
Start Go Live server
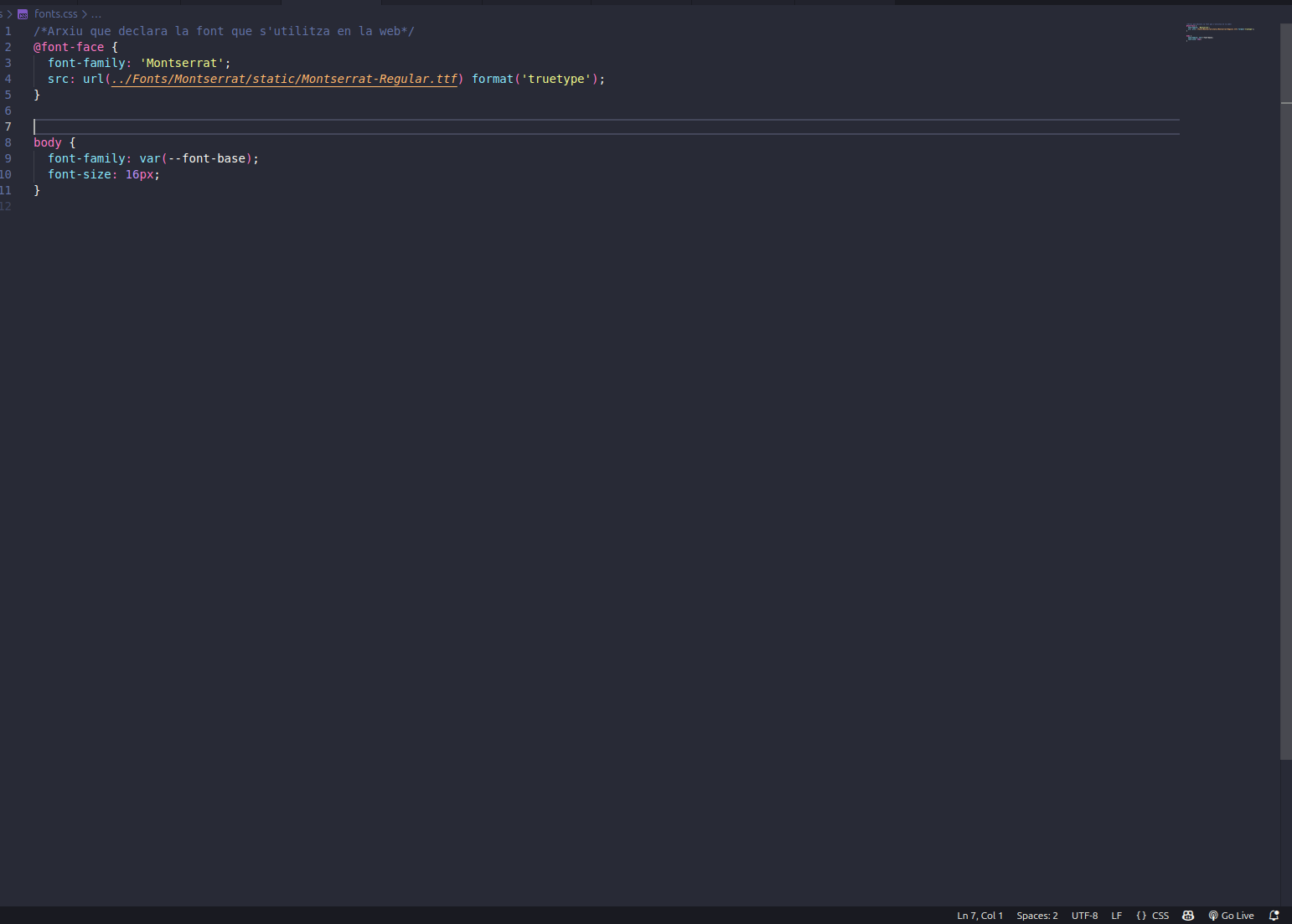(1231, 916)
